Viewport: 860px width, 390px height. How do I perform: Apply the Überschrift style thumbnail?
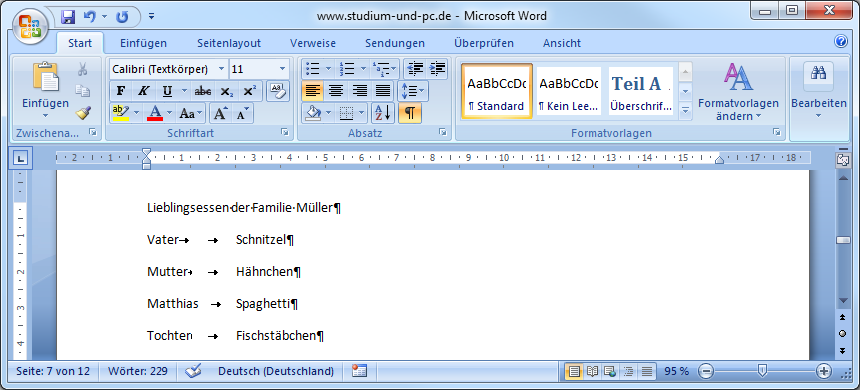coord(641,91)
